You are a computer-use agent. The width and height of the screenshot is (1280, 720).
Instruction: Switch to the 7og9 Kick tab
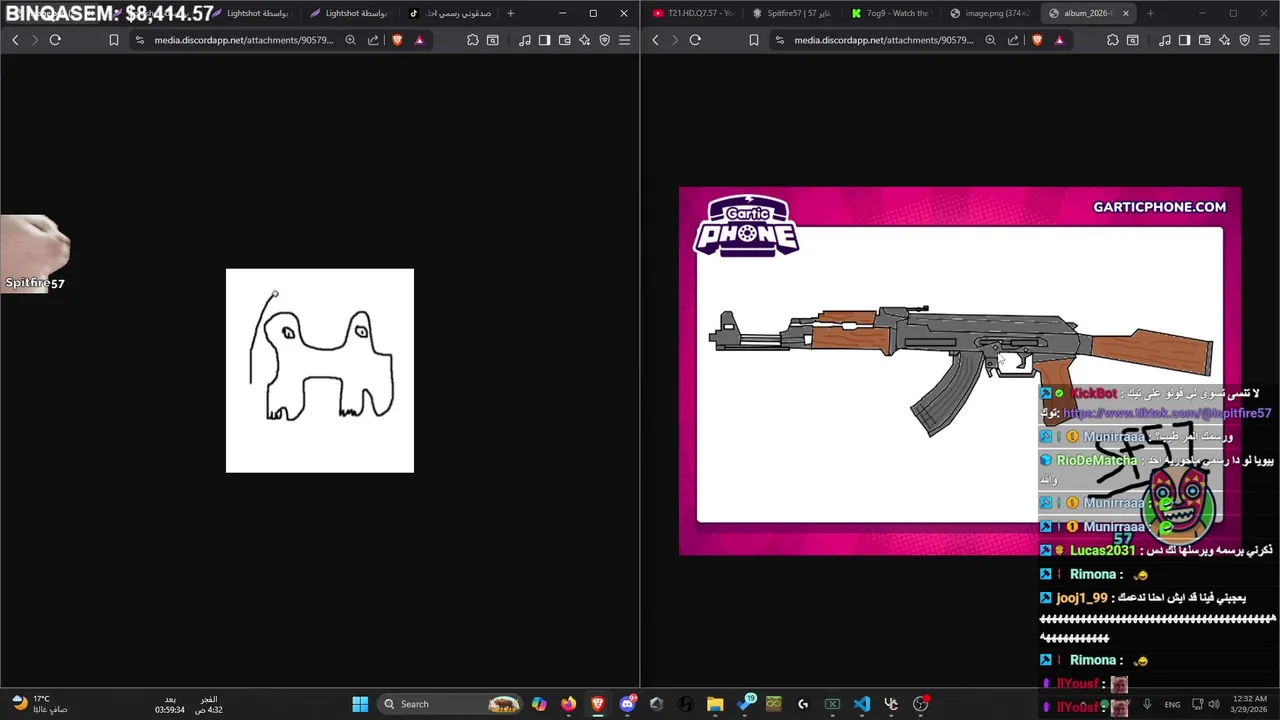(x=890, y=13)
